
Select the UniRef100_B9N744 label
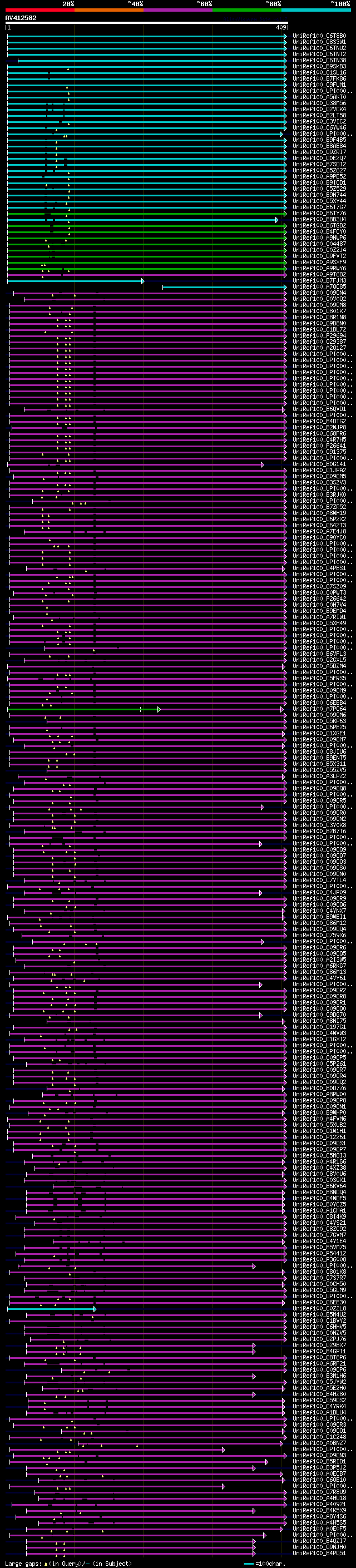coord(319,195)
